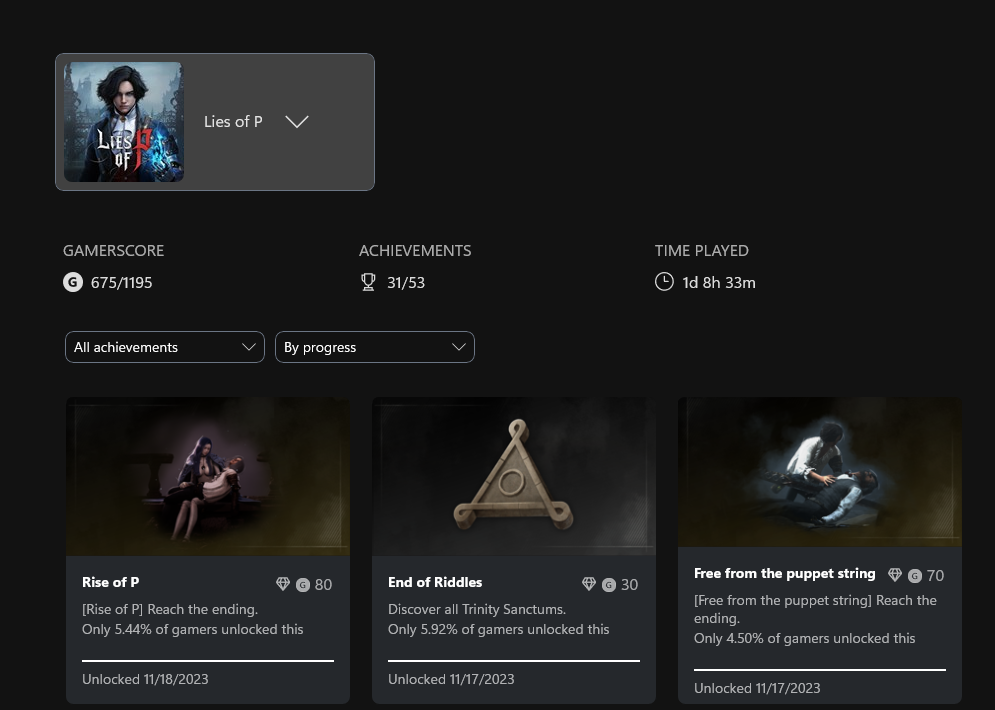Click the diamond icon on End of Riddles card
Viewport: 995px width, 710px height.
(x=589, y=584)
